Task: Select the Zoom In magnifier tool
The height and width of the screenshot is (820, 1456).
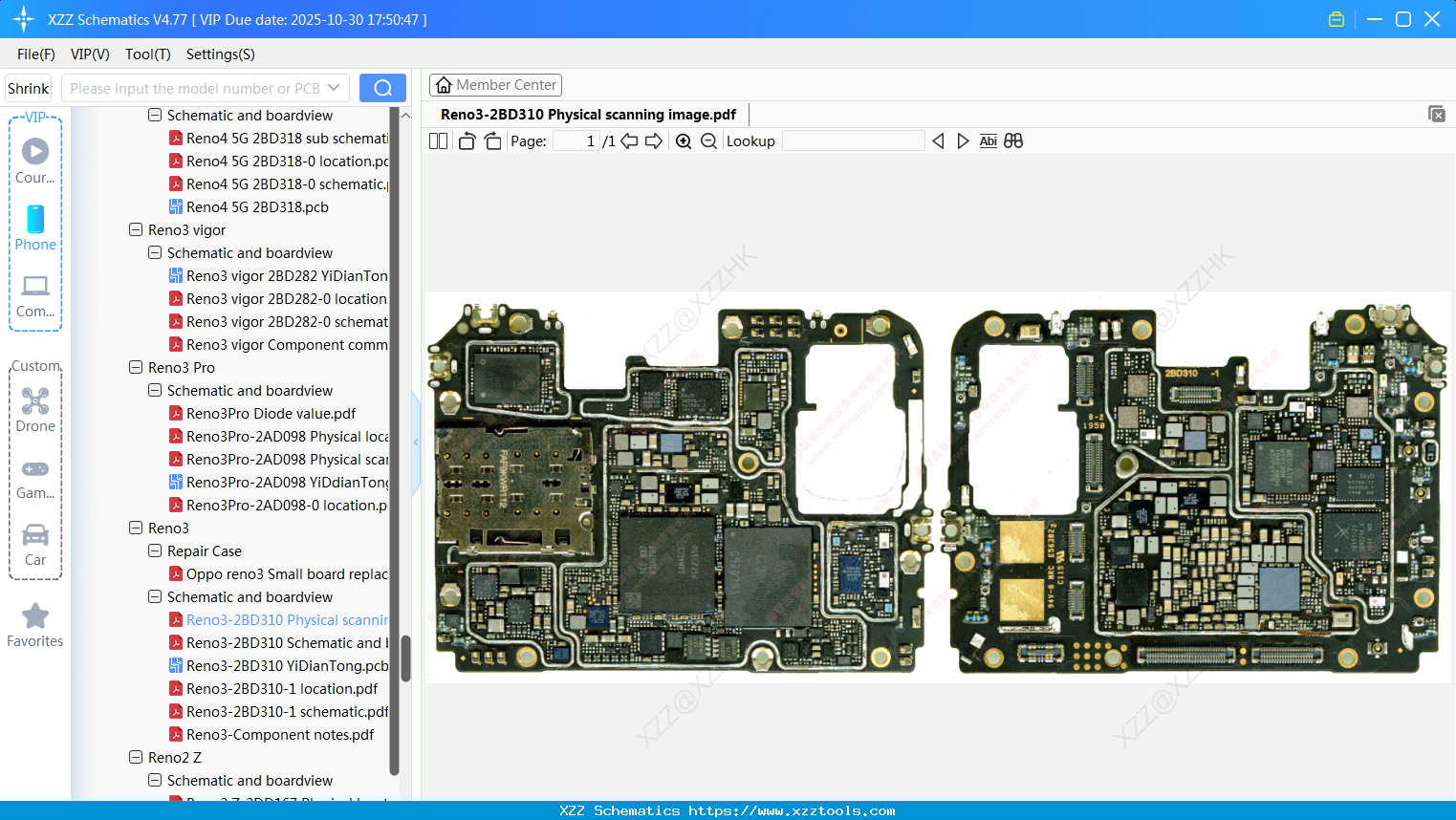Action: pyautogui.click(x=685, y=140)
